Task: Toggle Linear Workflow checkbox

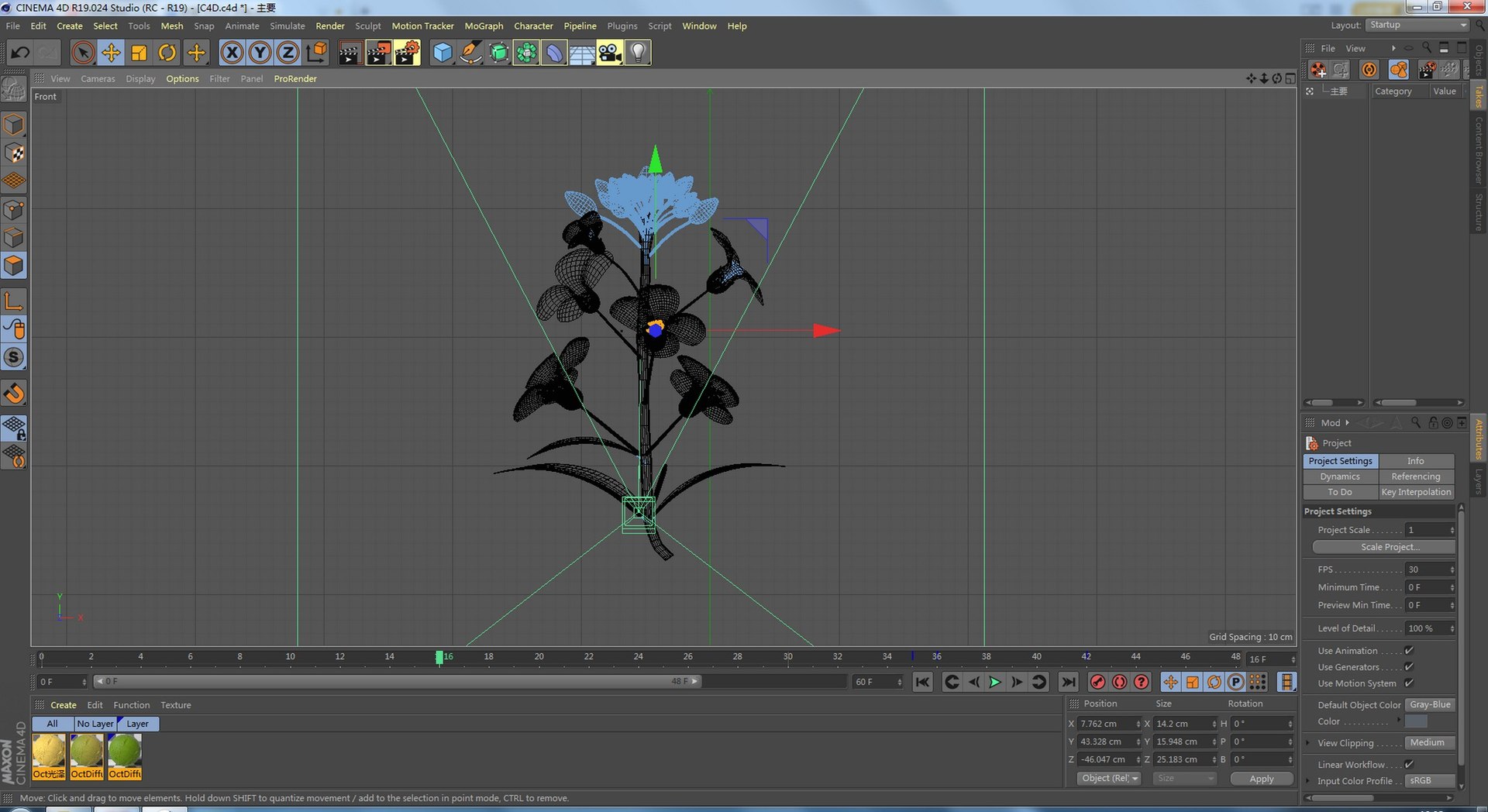Action: (1409, 764)
